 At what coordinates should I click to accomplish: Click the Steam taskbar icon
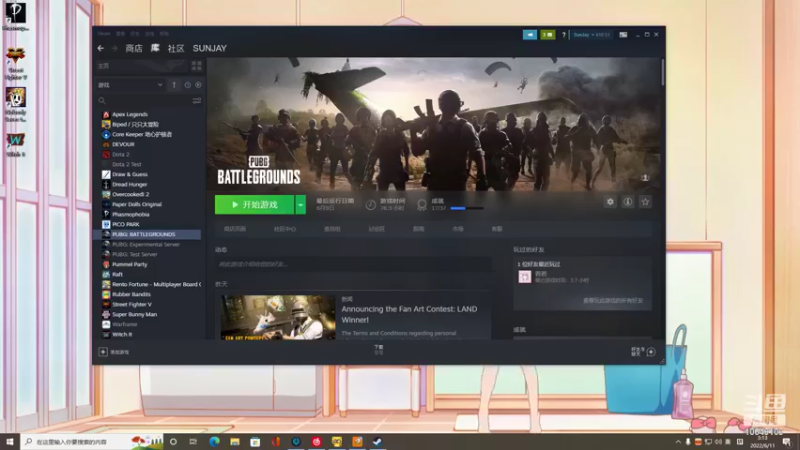pyautogui.click(x=378, y=441)
